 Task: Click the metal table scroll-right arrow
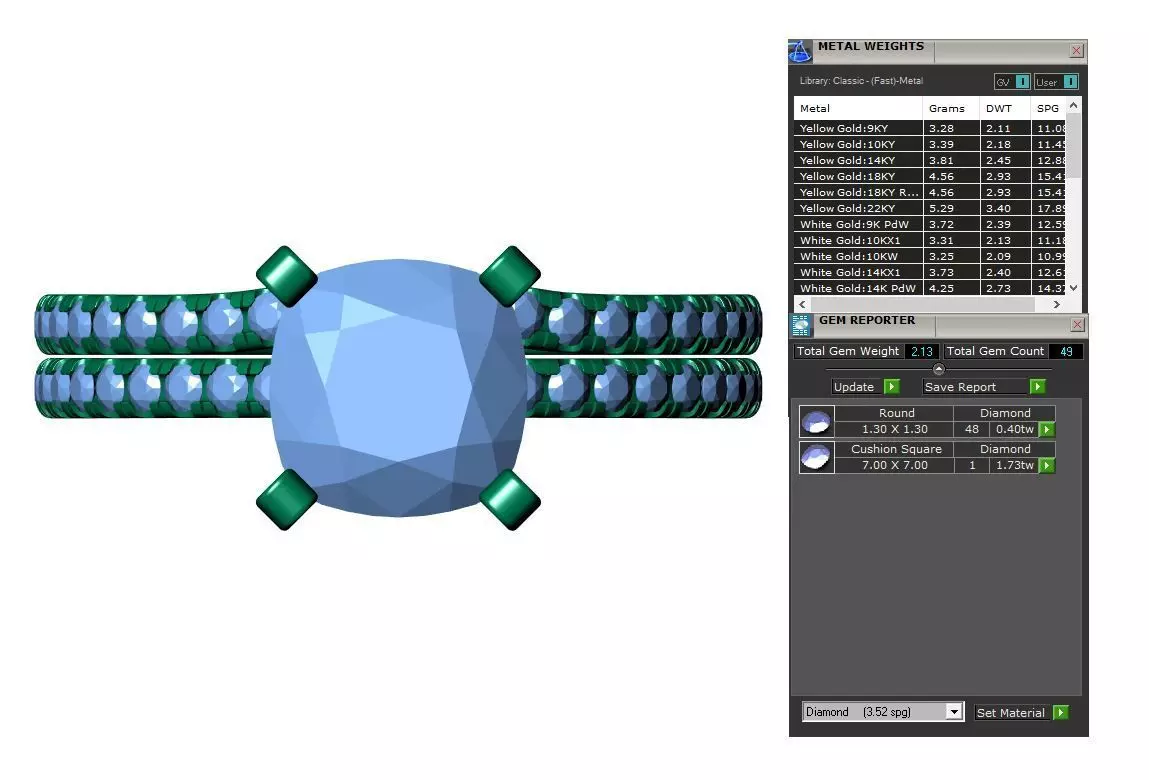click(x=1057, y=304)
